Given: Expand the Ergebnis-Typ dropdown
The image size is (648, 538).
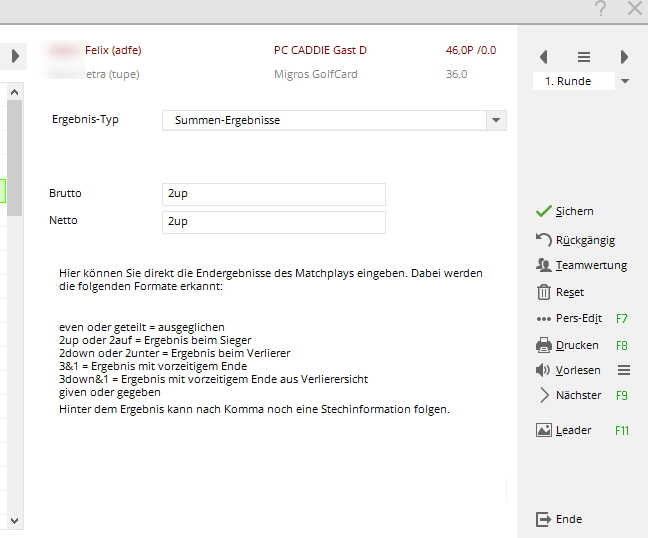Looking at the screenshot, I should pyautogui.click(x=496, y=120).
